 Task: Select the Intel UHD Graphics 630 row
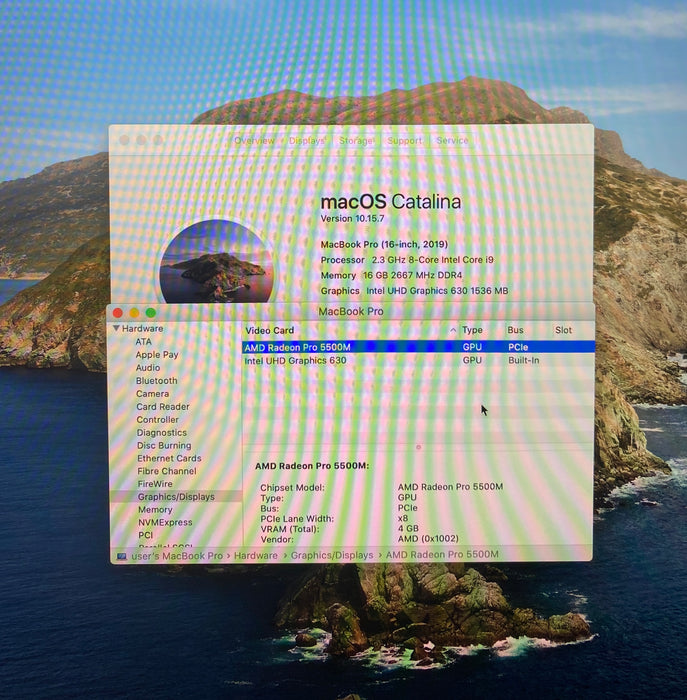point(419,360)
